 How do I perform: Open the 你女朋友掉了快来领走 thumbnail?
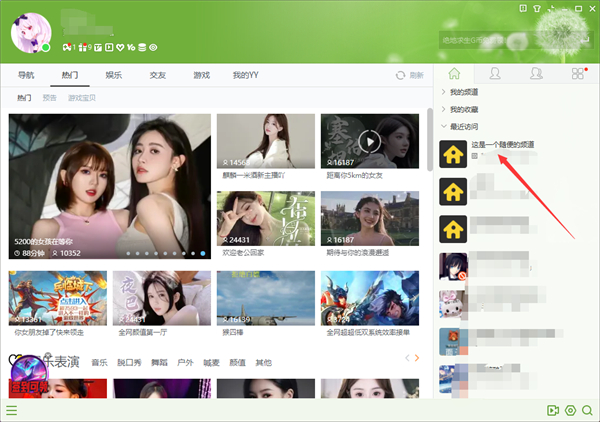click(x=58, y=298)
